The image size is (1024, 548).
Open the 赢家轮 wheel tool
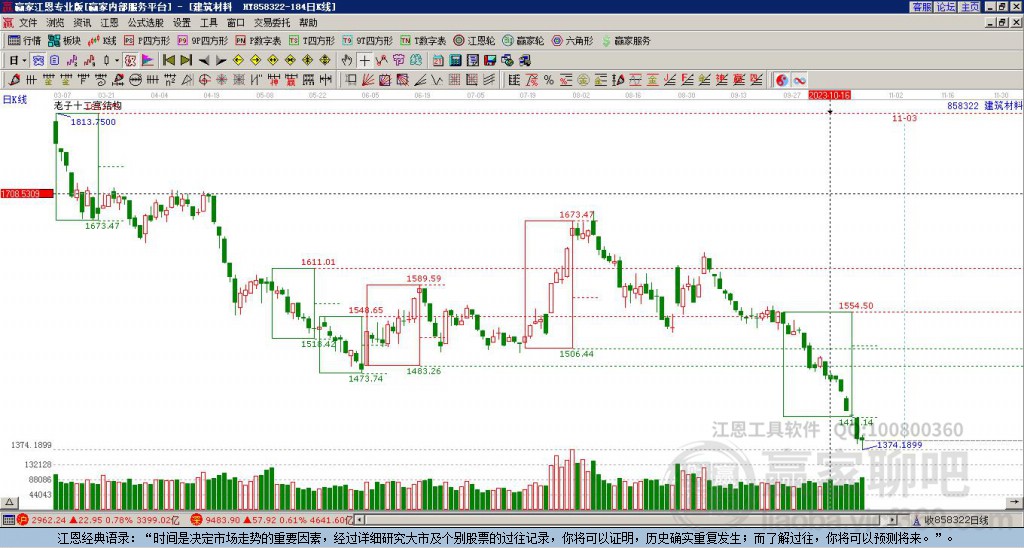[x=523, y=40]
